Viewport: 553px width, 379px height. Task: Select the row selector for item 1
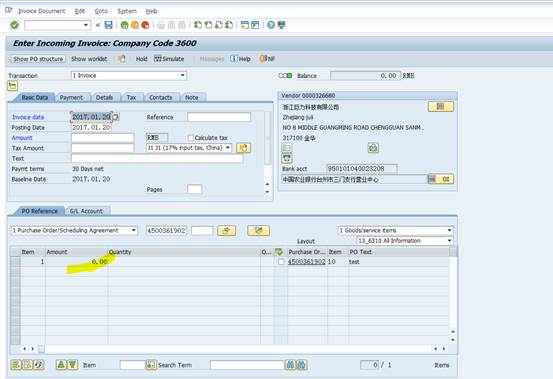[15, 262]
